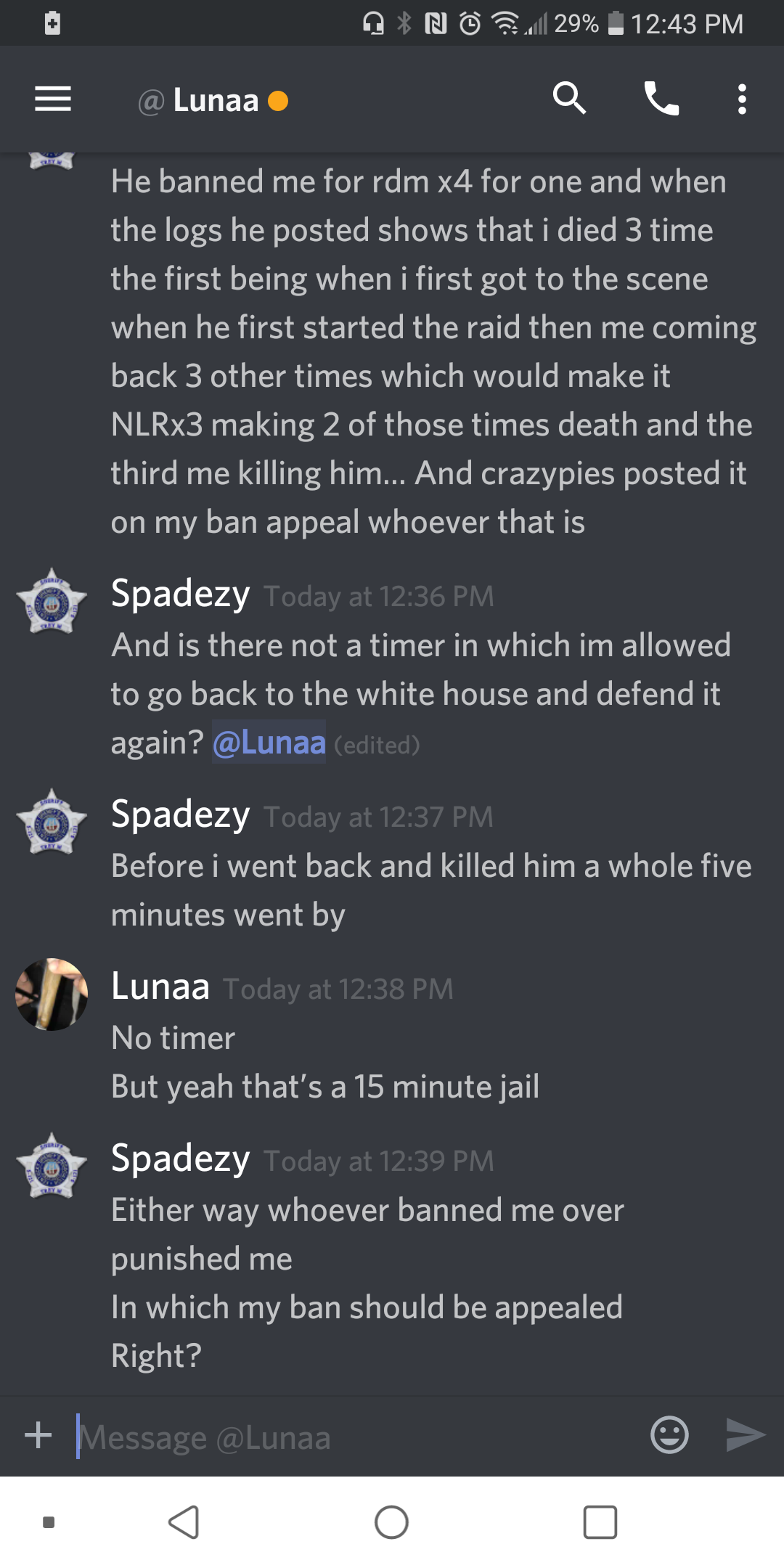Tap the Android back navigation button
This screenshot has height=1568, width=784.
tap(184, 1522)
